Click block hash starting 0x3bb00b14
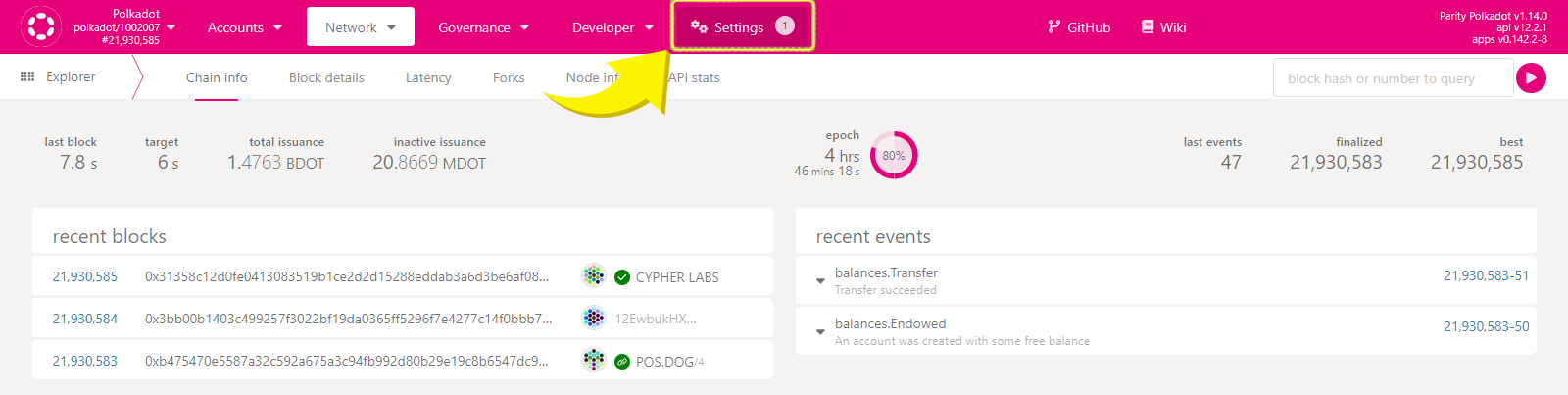Viewport: 1568px width, 395px height. (349, 319)
